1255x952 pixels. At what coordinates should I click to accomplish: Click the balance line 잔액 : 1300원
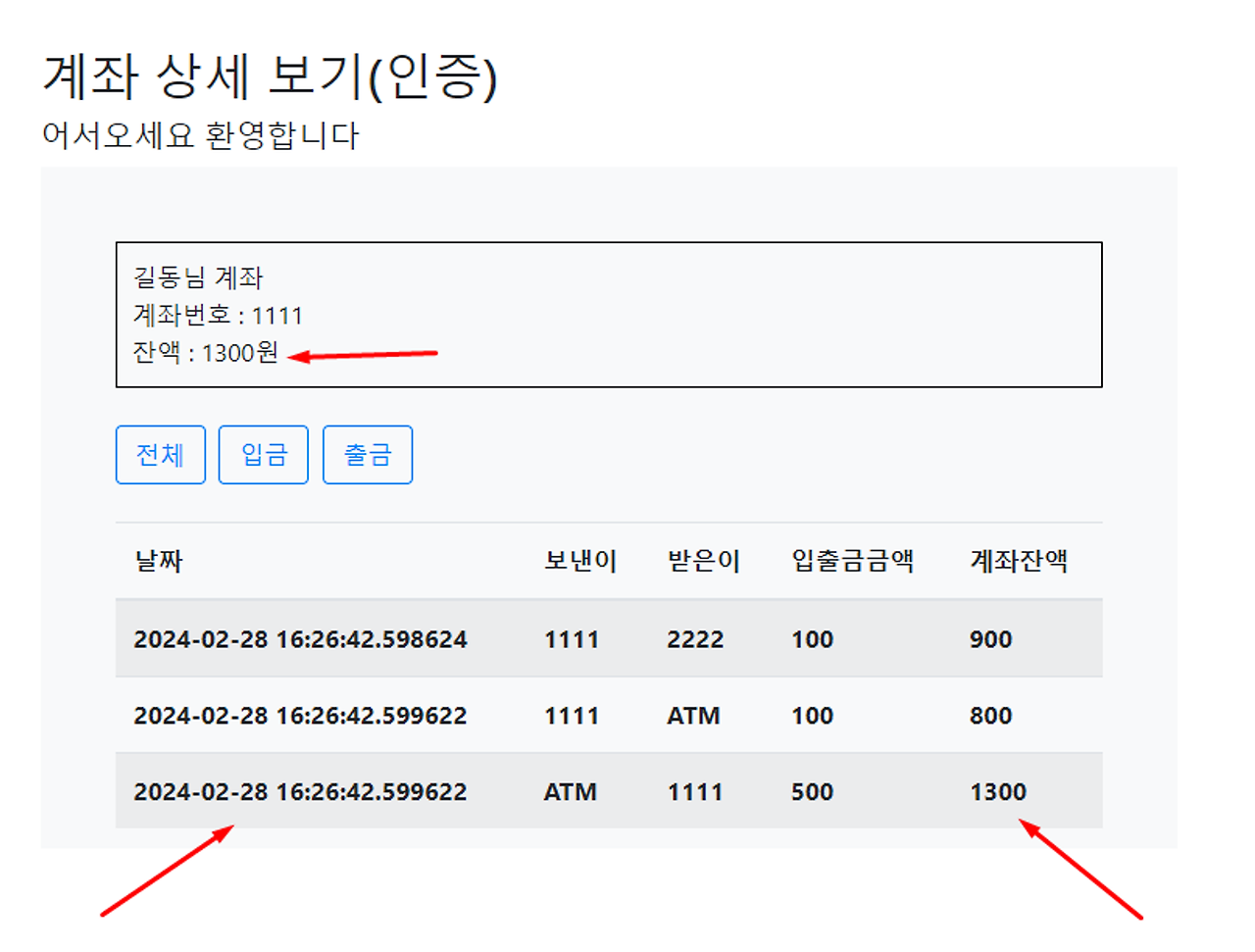[x=206, y=352]
